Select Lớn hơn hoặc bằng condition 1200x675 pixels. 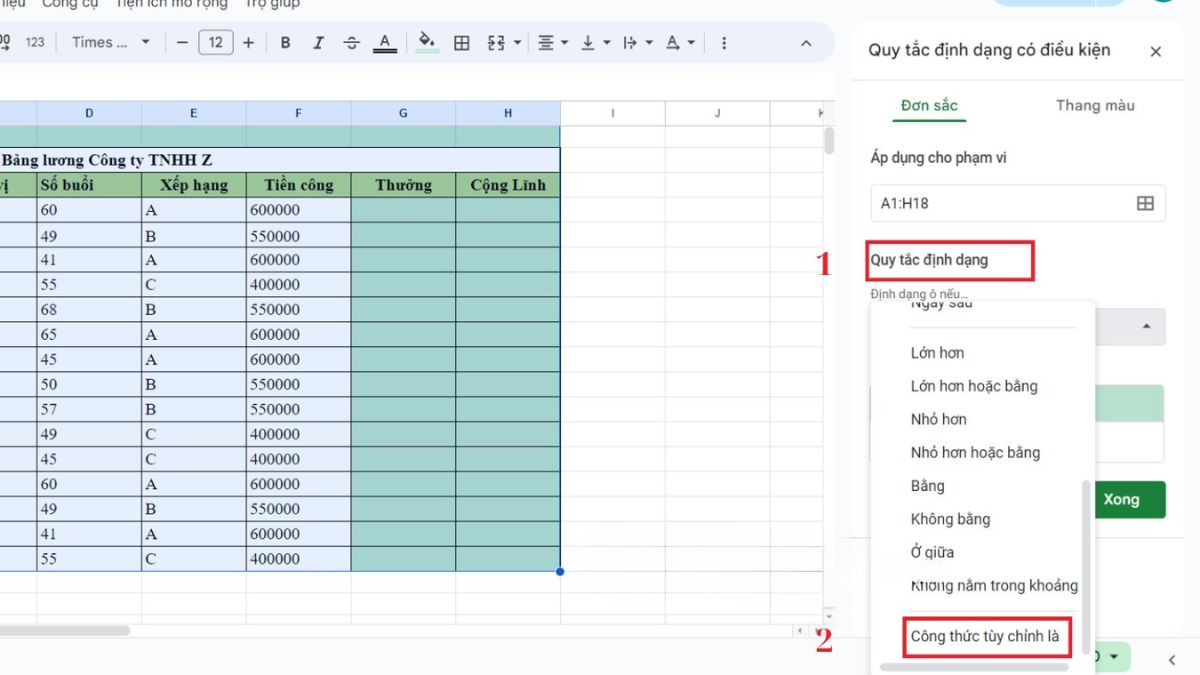(976, 386)
